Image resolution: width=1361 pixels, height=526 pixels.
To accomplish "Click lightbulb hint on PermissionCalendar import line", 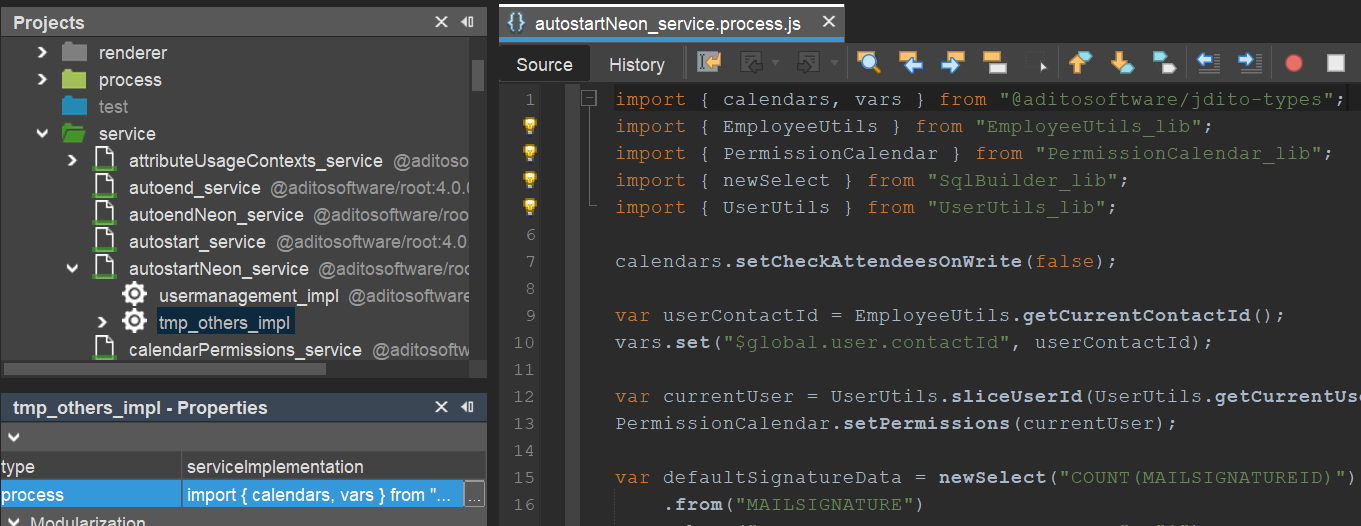I will point(530,153).
